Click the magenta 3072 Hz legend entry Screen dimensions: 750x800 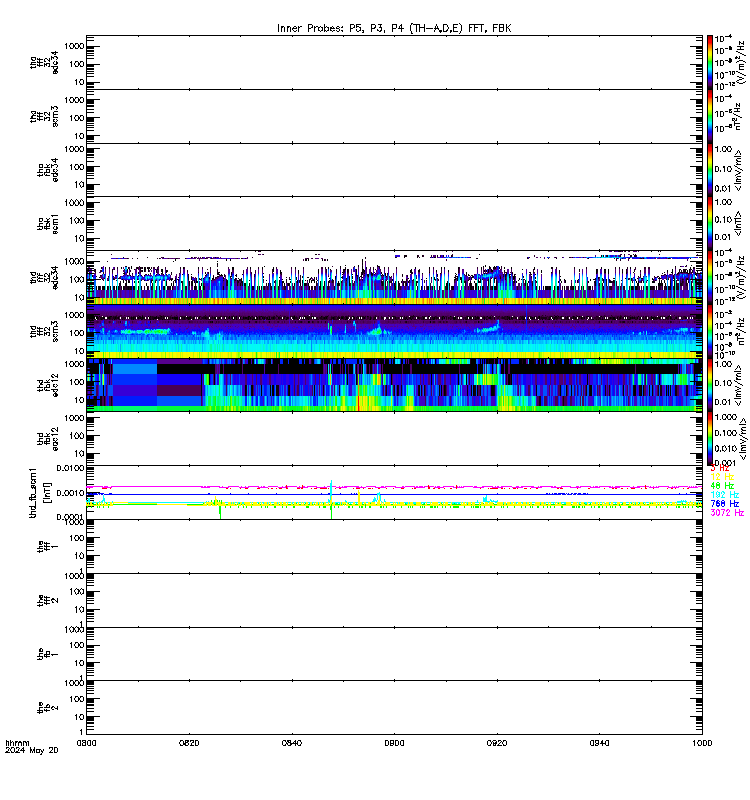tap(727, 513)
